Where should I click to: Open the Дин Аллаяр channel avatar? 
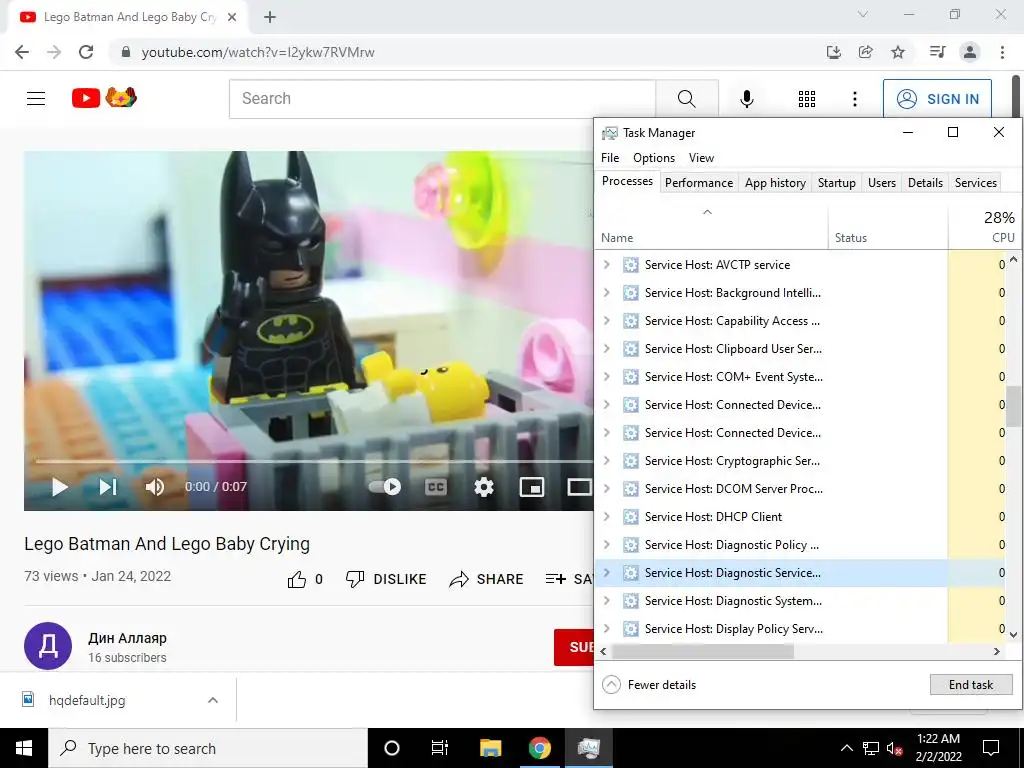pos(48,646)
